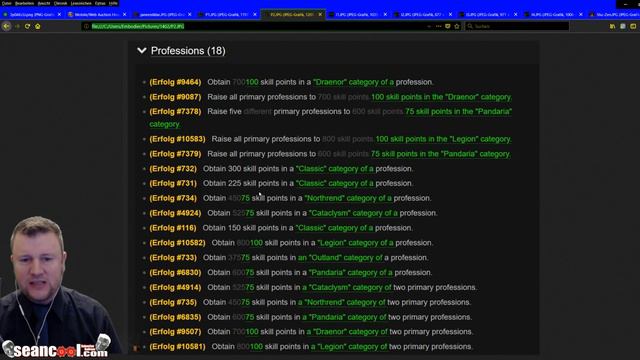640x360 pixels.
Task: Click the (Erfolg #732) label
Action: (173, 169)
